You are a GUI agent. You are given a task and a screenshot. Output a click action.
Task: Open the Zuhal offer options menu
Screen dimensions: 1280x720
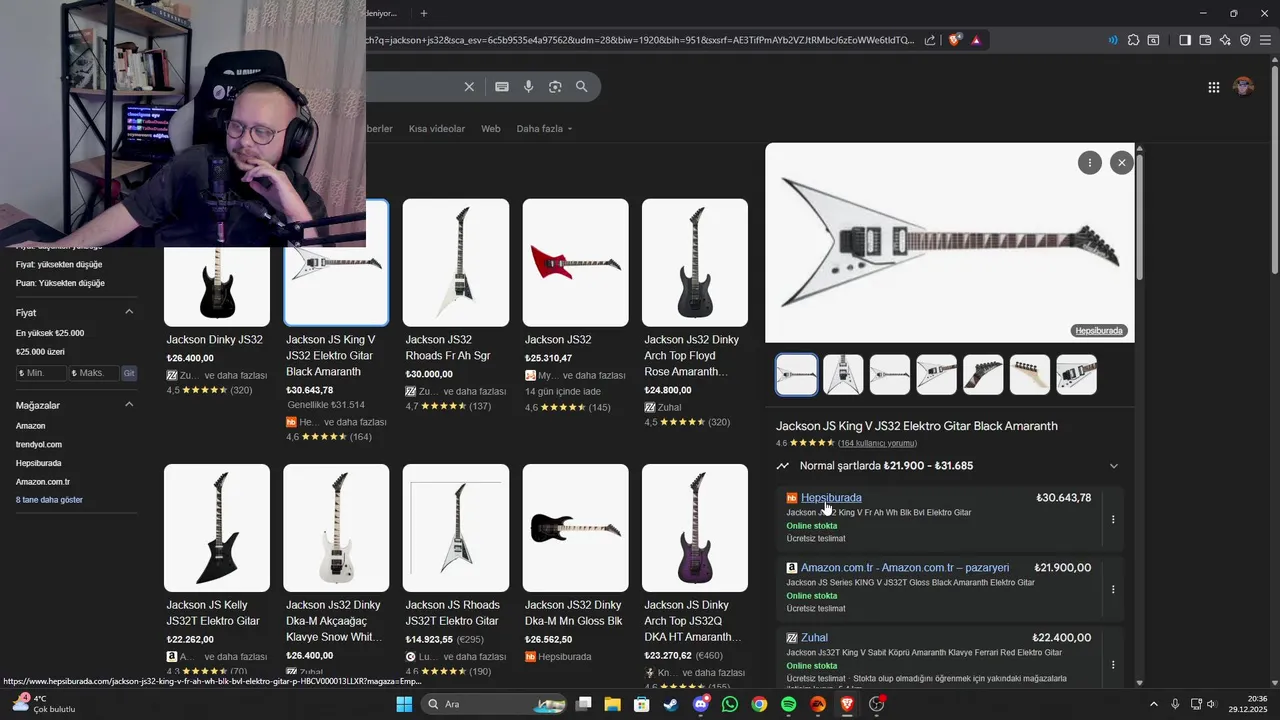[1113, 664]
